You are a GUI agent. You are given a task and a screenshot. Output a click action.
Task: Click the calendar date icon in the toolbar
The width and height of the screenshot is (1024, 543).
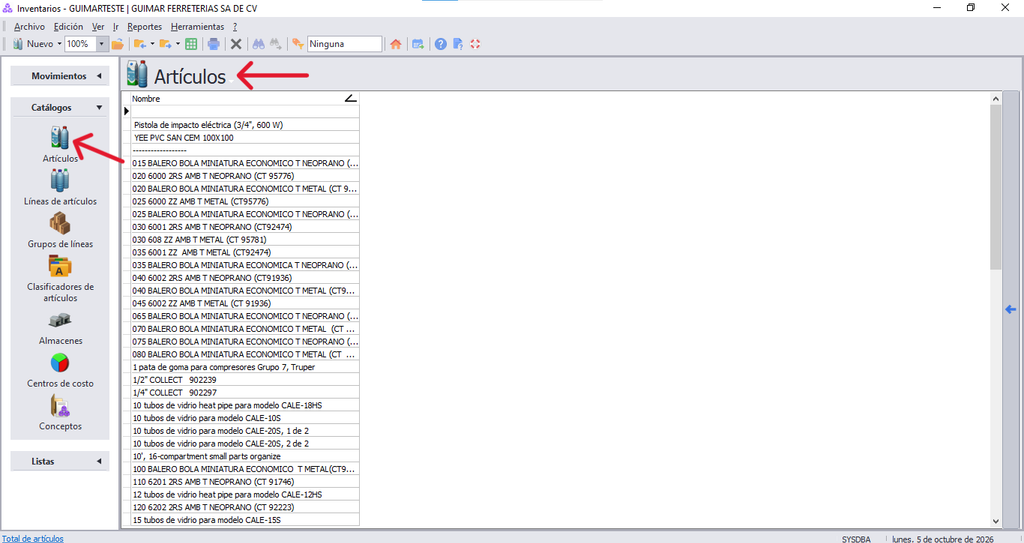pyautogui.click(x=418, y=44)
